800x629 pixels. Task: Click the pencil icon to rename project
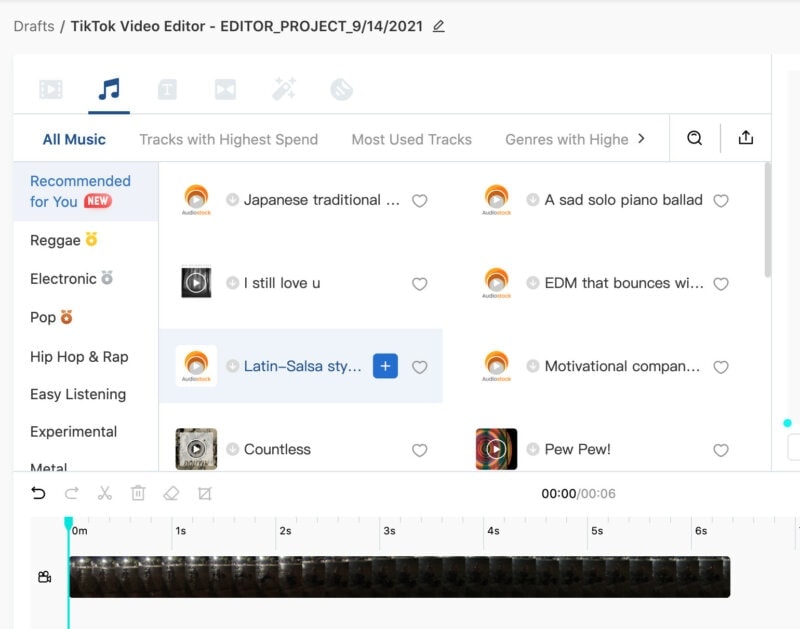(438, 26)
